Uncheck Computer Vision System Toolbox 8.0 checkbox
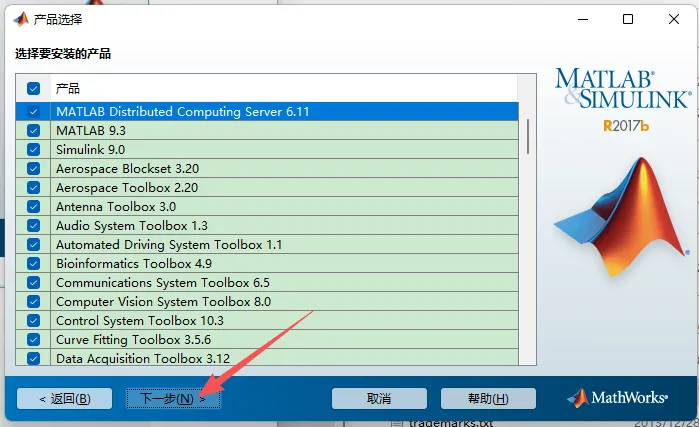699x427 pixels. pyautogui.click(x=33, y=302)
